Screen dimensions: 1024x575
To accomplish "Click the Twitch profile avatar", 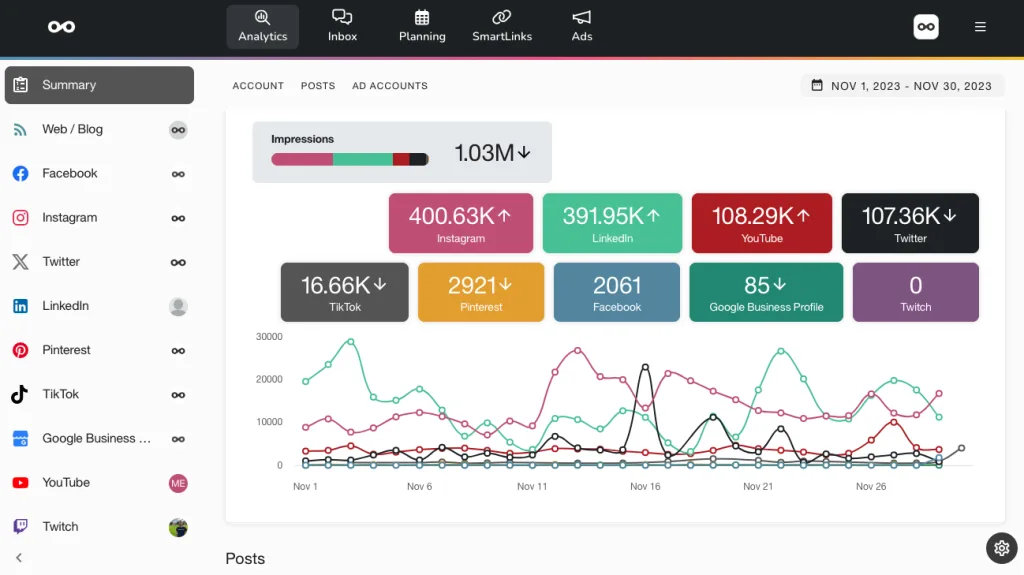I will pos(178,527).
